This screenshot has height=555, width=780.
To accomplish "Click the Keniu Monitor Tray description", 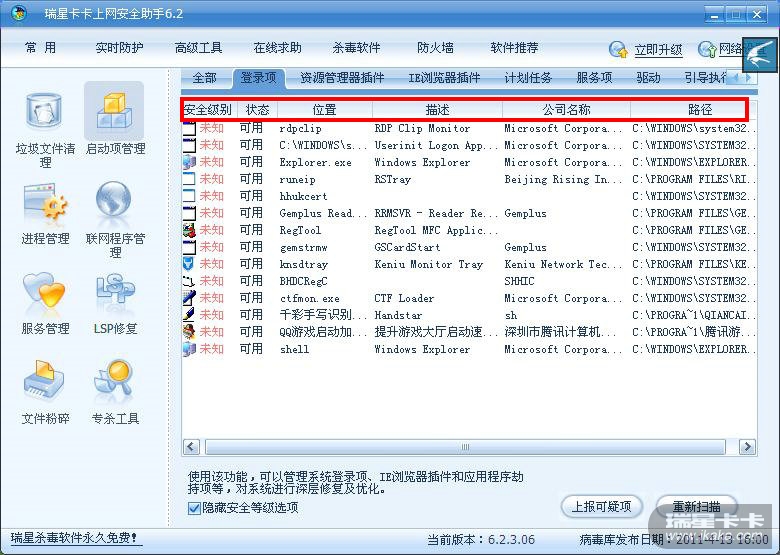I will (x=429, y=264).
